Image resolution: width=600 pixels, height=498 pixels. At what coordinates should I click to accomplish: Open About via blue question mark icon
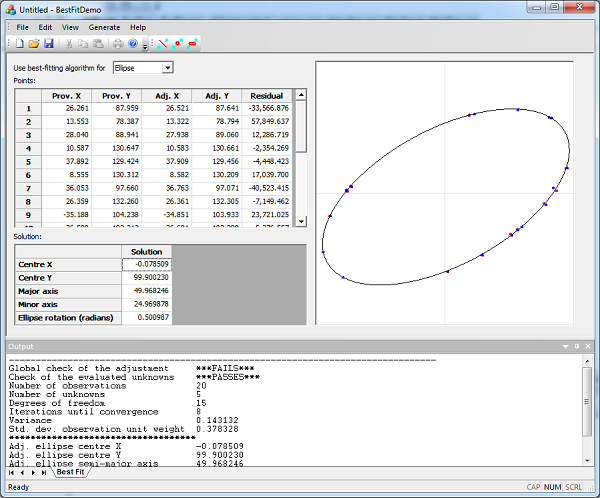pyautogui.click(x=133, y=44)
